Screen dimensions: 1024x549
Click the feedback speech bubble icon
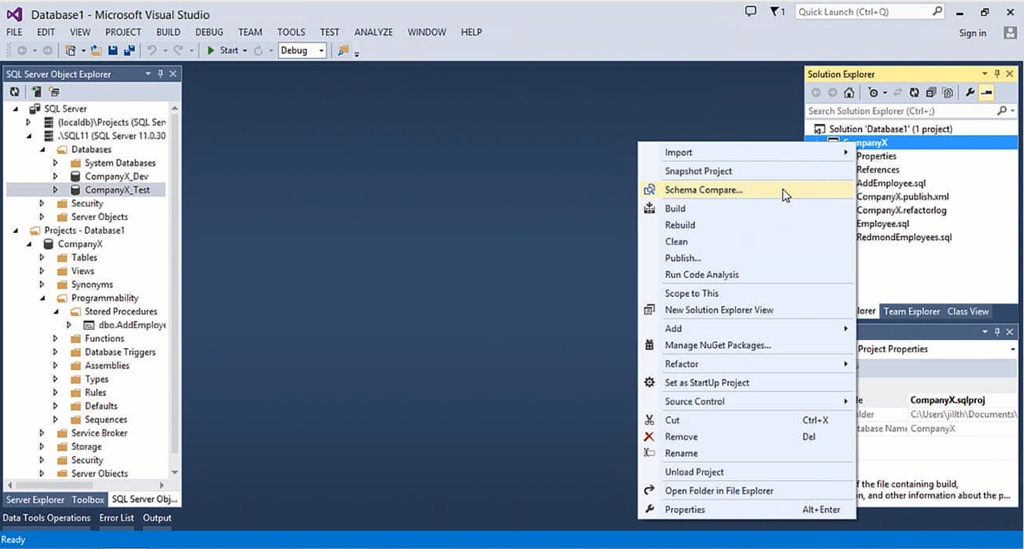pos(751,12)
